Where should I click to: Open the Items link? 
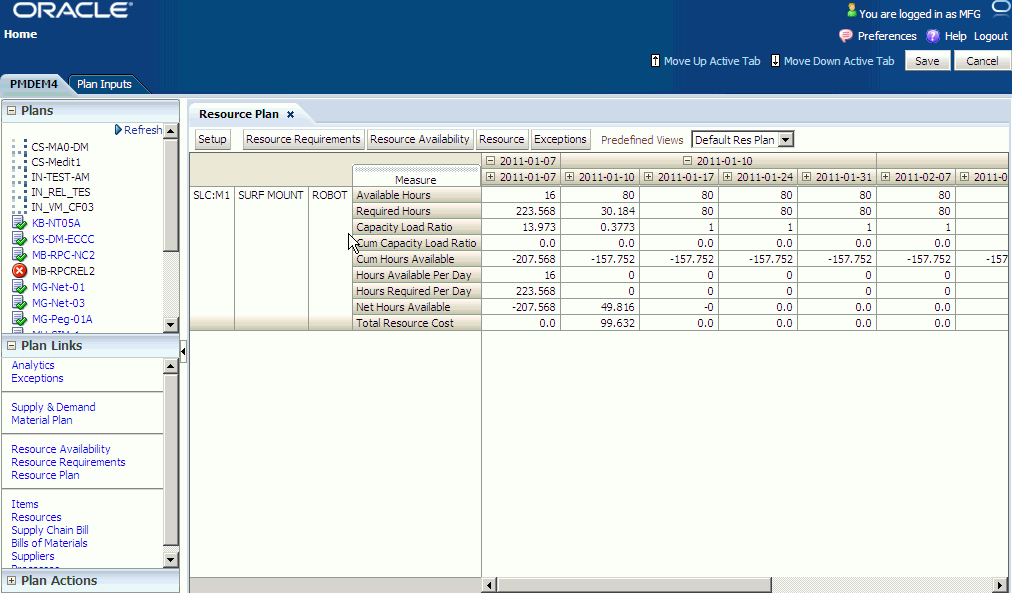[x=25, y=504]
